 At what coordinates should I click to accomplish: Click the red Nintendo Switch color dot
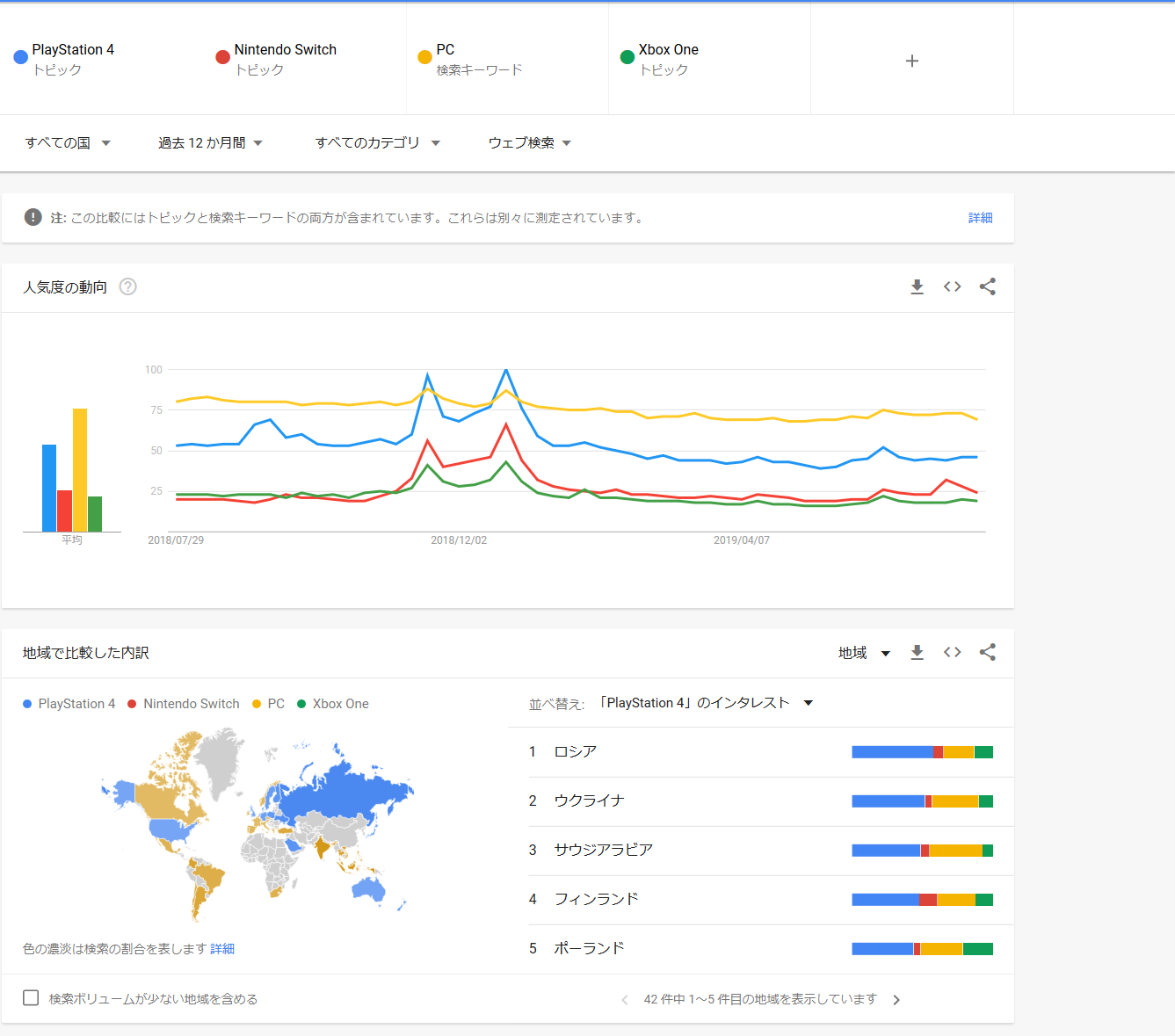[223, 57]
